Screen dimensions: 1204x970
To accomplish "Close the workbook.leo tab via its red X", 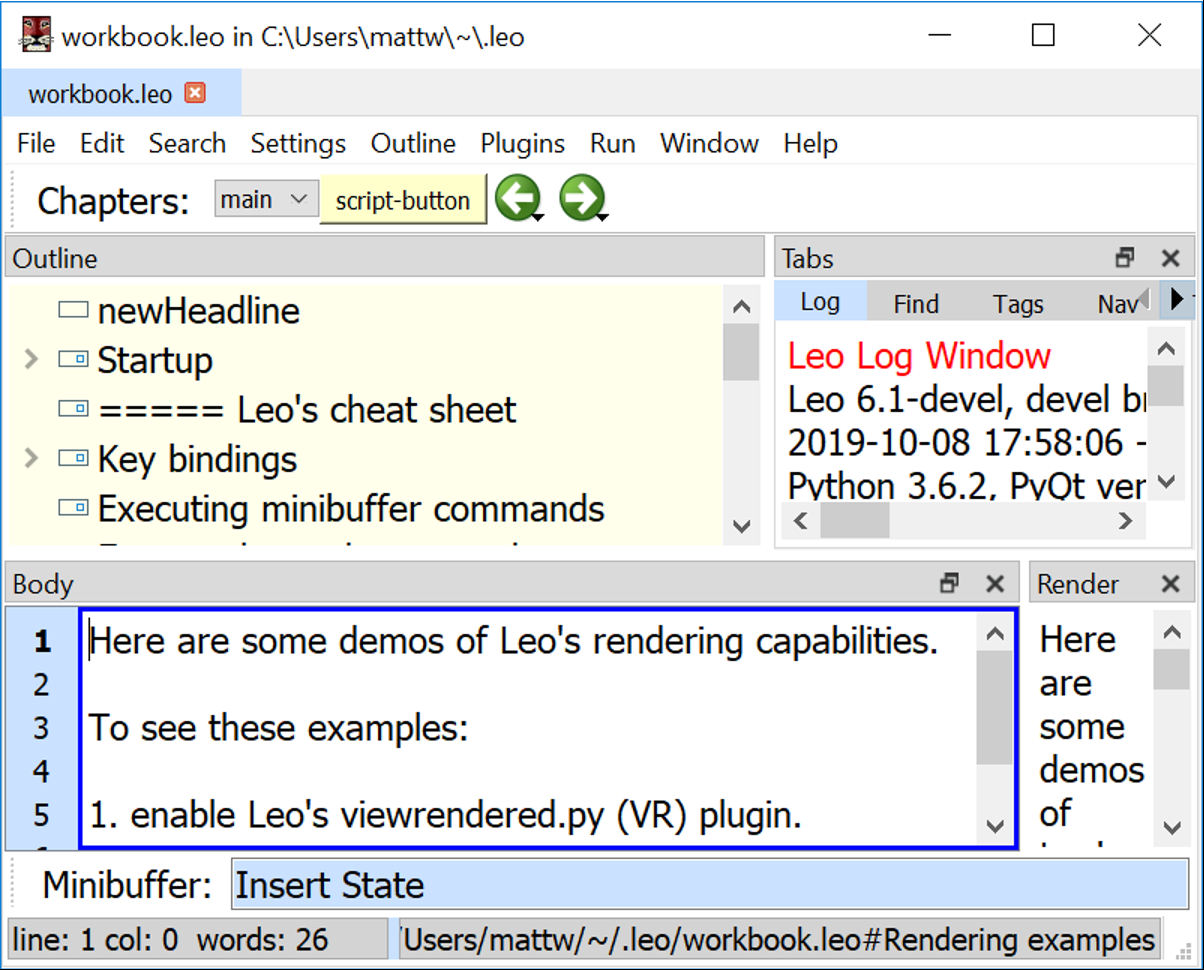I will tap(196, 92).
